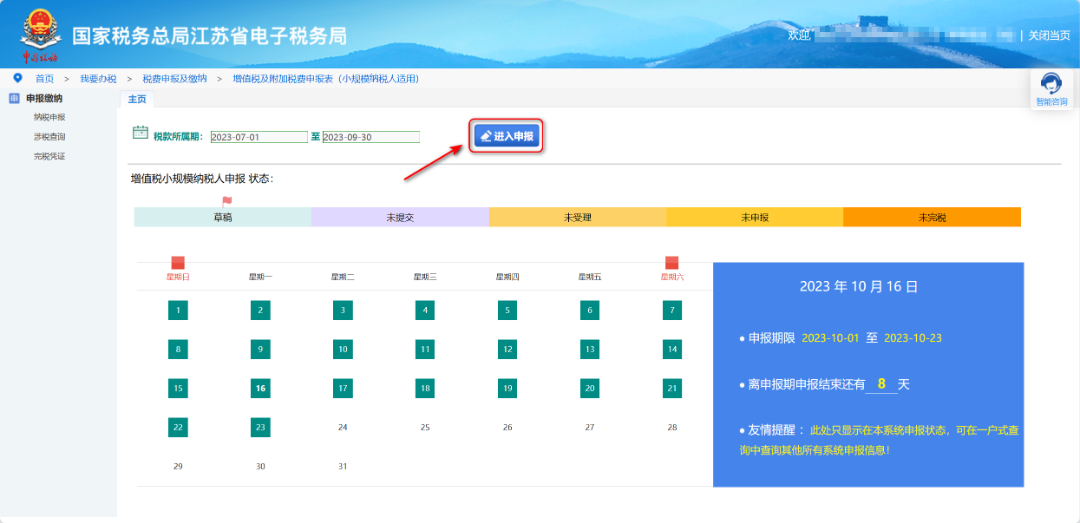This screenshot has height=523, width=1080.
Task: Select calendar day 7
Action: tap(672, 310)
